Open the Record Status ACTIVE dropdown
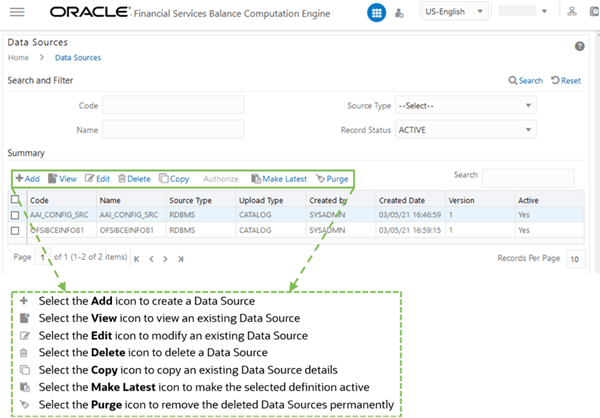The image size is (600, 418). (x=466, y=130)
